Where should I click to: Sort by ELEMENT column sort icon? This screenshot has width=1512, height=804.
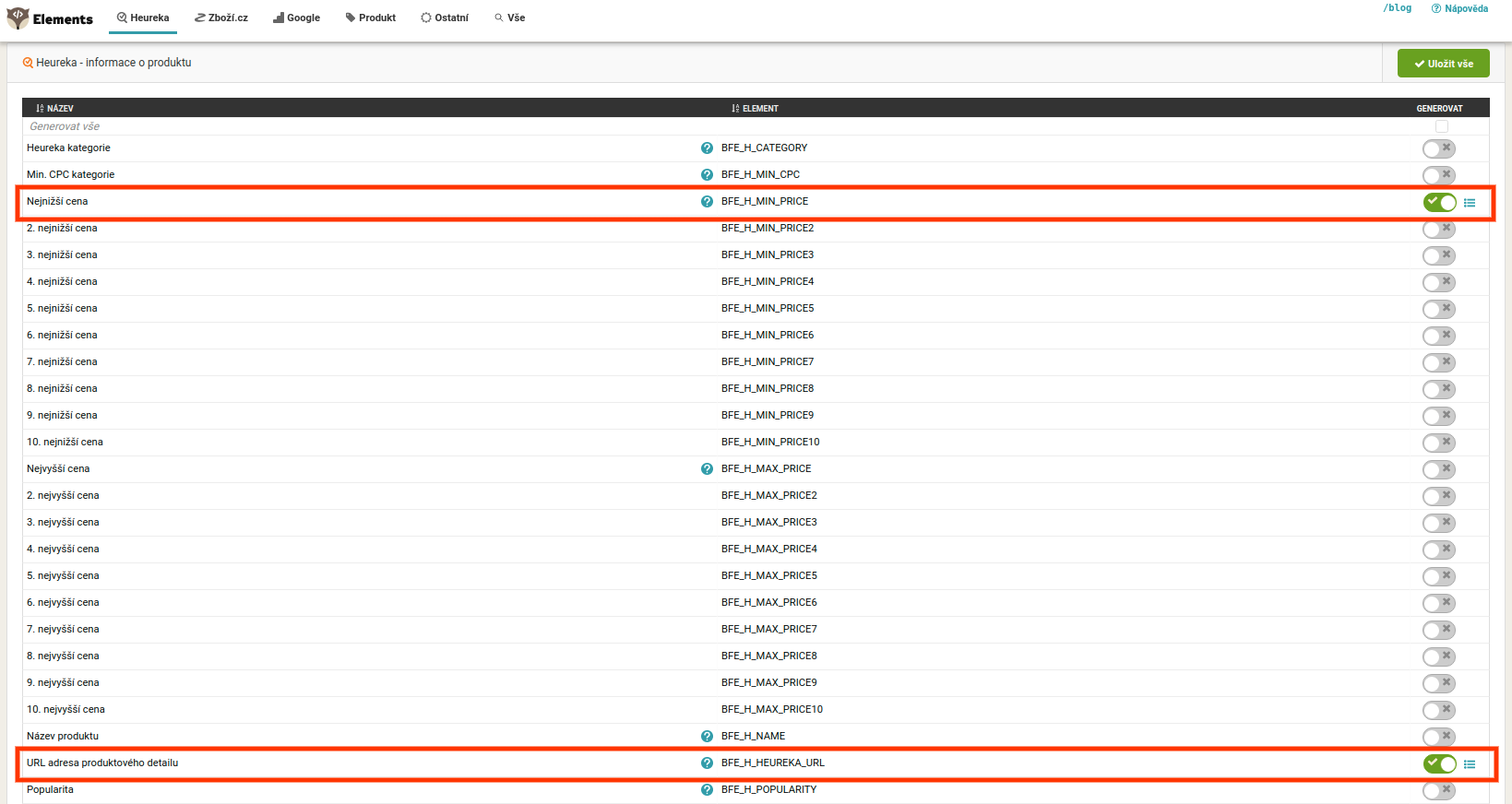point(735,109)
